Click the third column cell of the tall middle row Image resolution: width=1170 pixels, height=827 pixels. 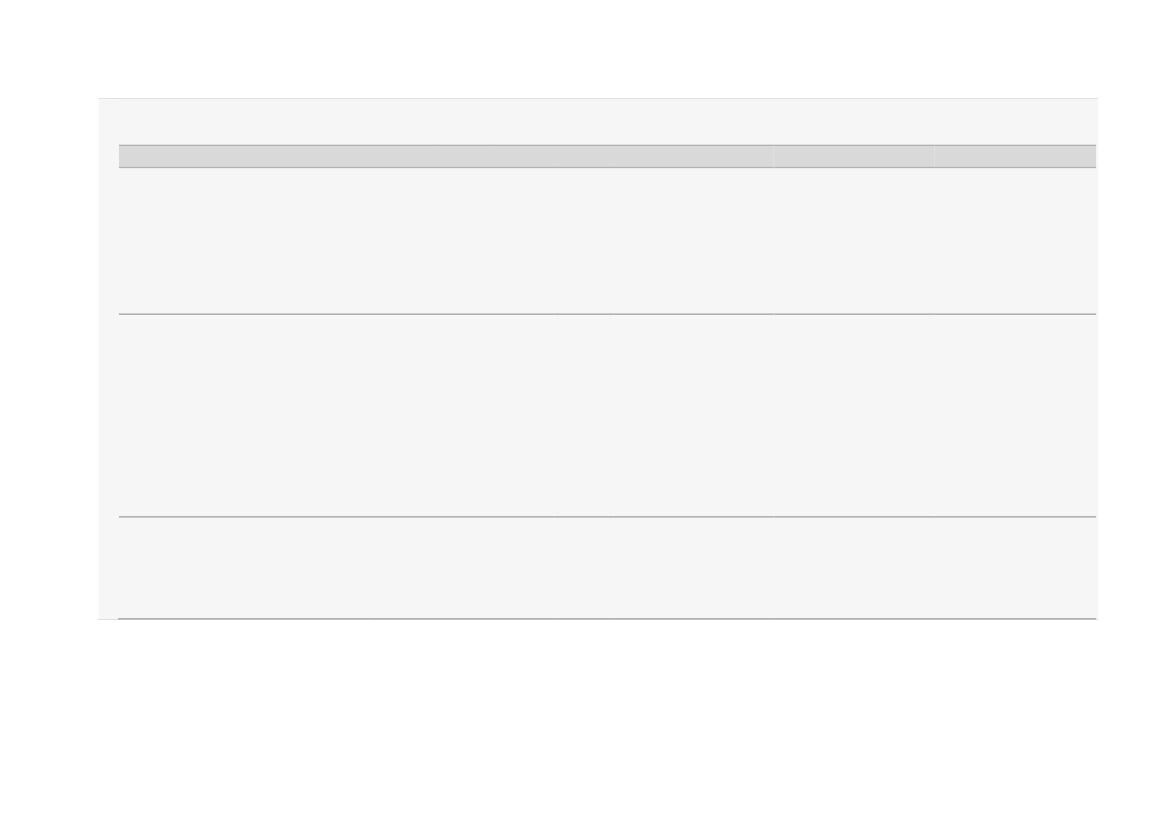(692, 416)
